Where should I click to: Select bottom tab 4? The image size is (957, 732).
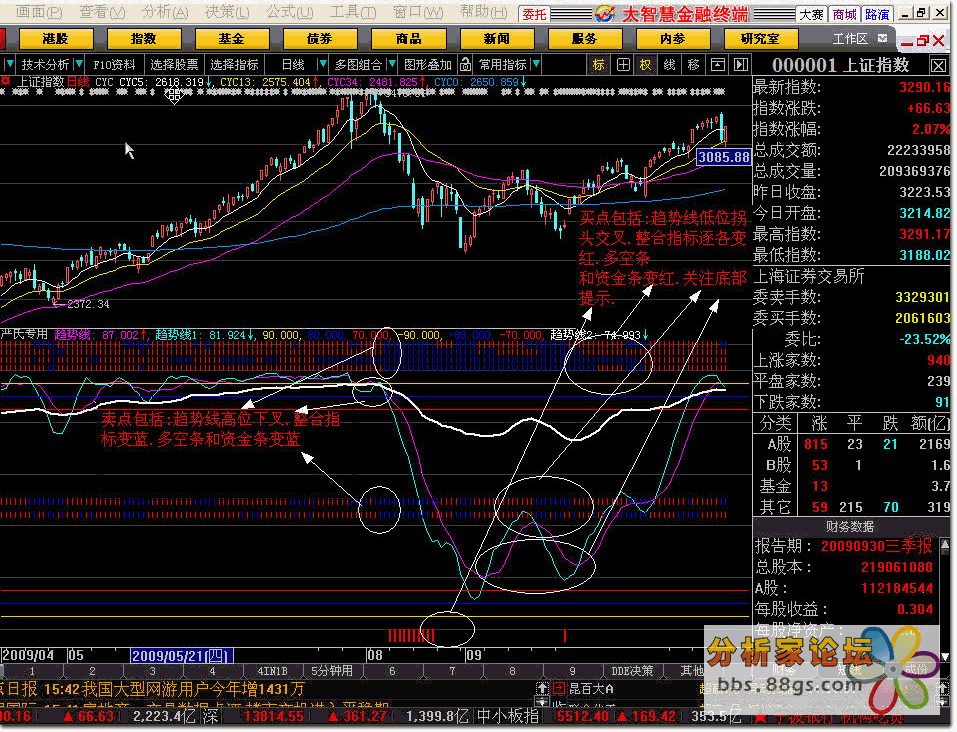coord(212,671)
